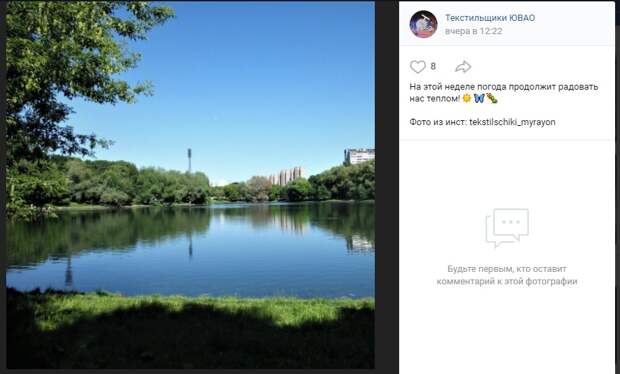The height and width of the screenshot is (374, 620).
Task: Click the empty comments bubble icon
Action: point(507,228)
